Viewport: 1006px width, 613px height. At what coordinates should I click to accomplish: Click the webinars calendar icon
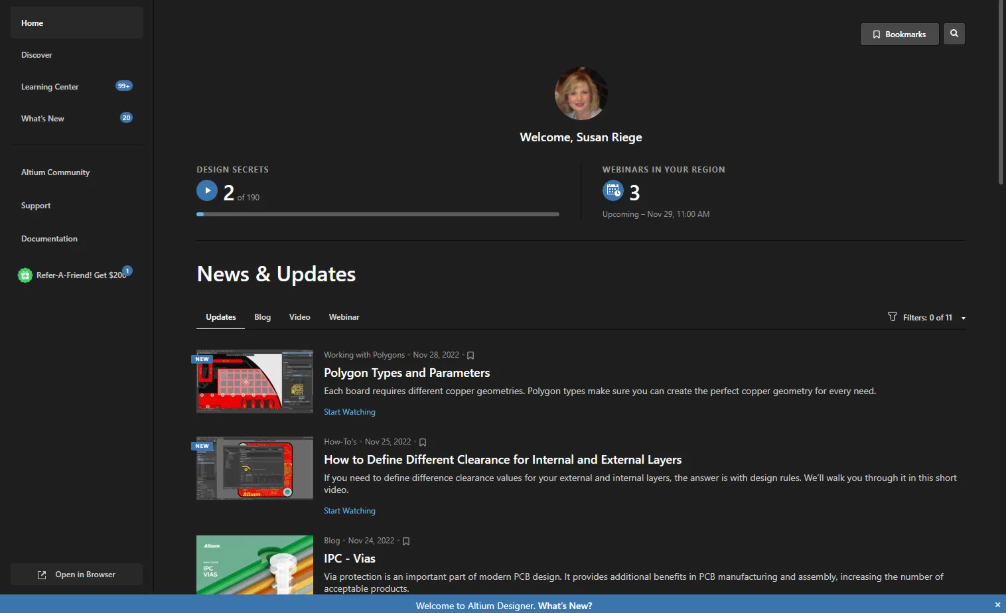pos(612,190)
